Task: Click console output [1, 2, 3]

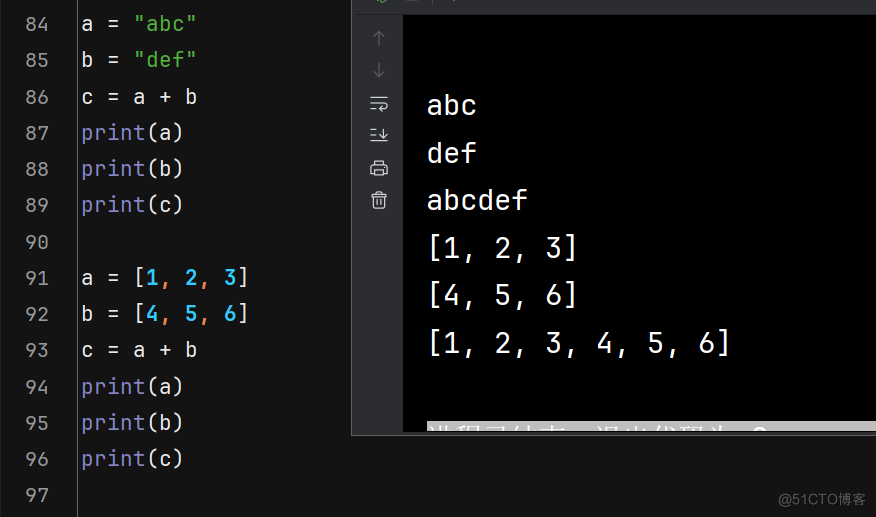Action: (x=502, y=248)
